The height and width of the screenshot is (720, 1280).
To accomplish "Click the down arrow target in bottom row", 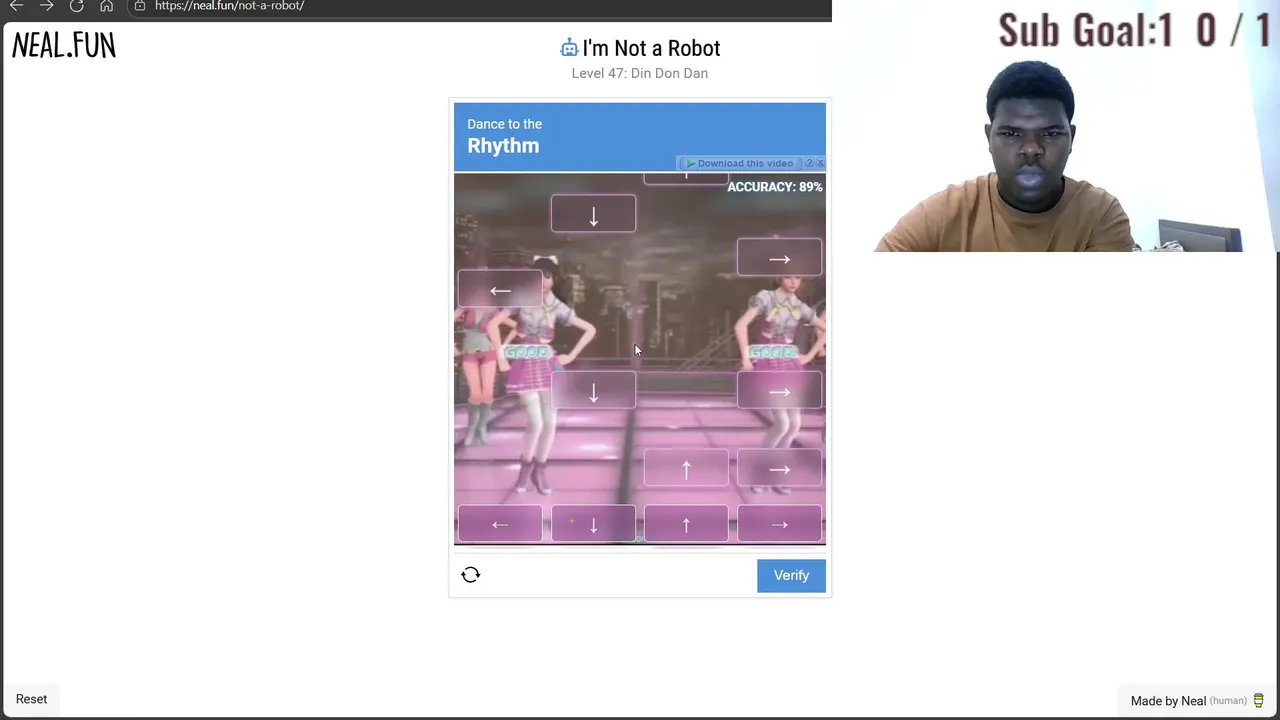I will 593,524.
